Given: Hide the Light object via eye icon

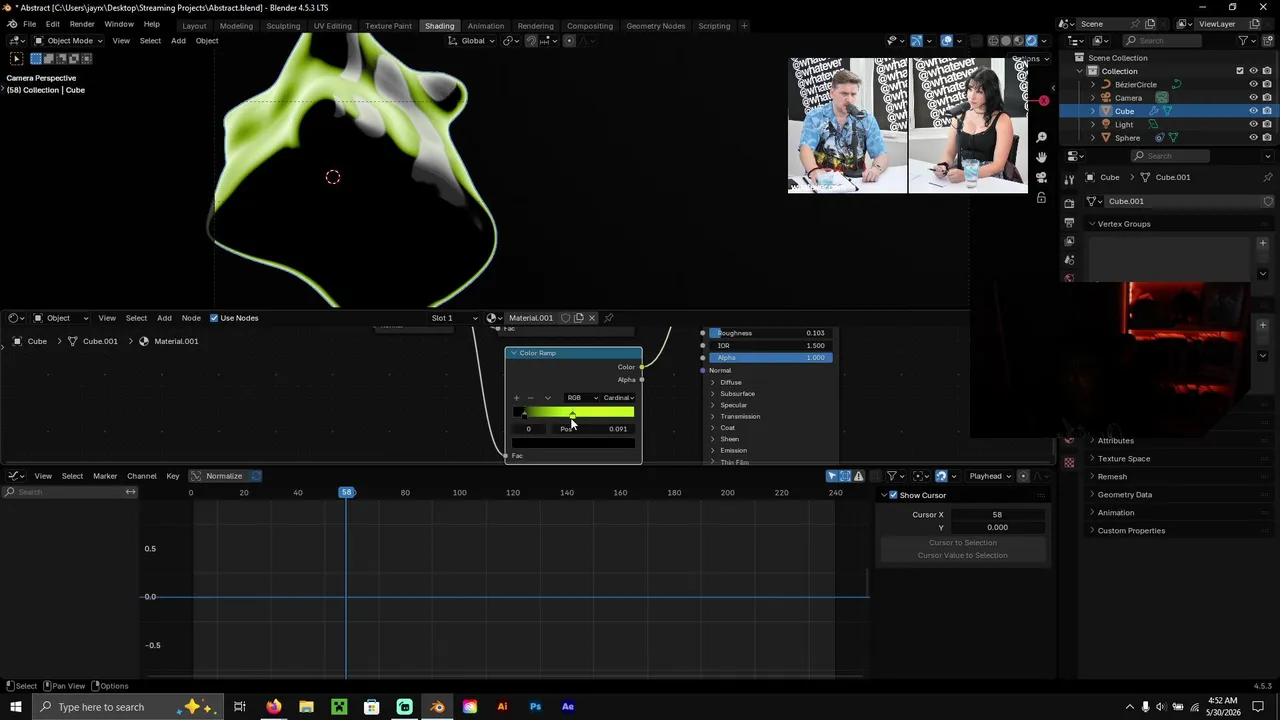Looking at the screenshot, I should click(x=1253, y=124).
